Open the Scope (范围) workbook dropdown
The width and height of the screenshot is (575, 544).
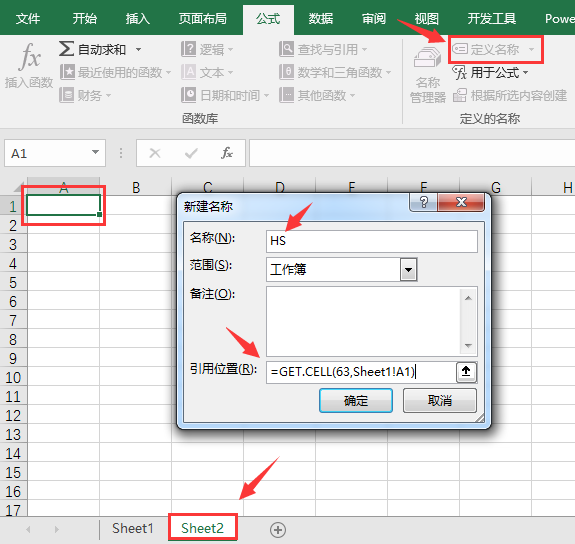(408, 270)
